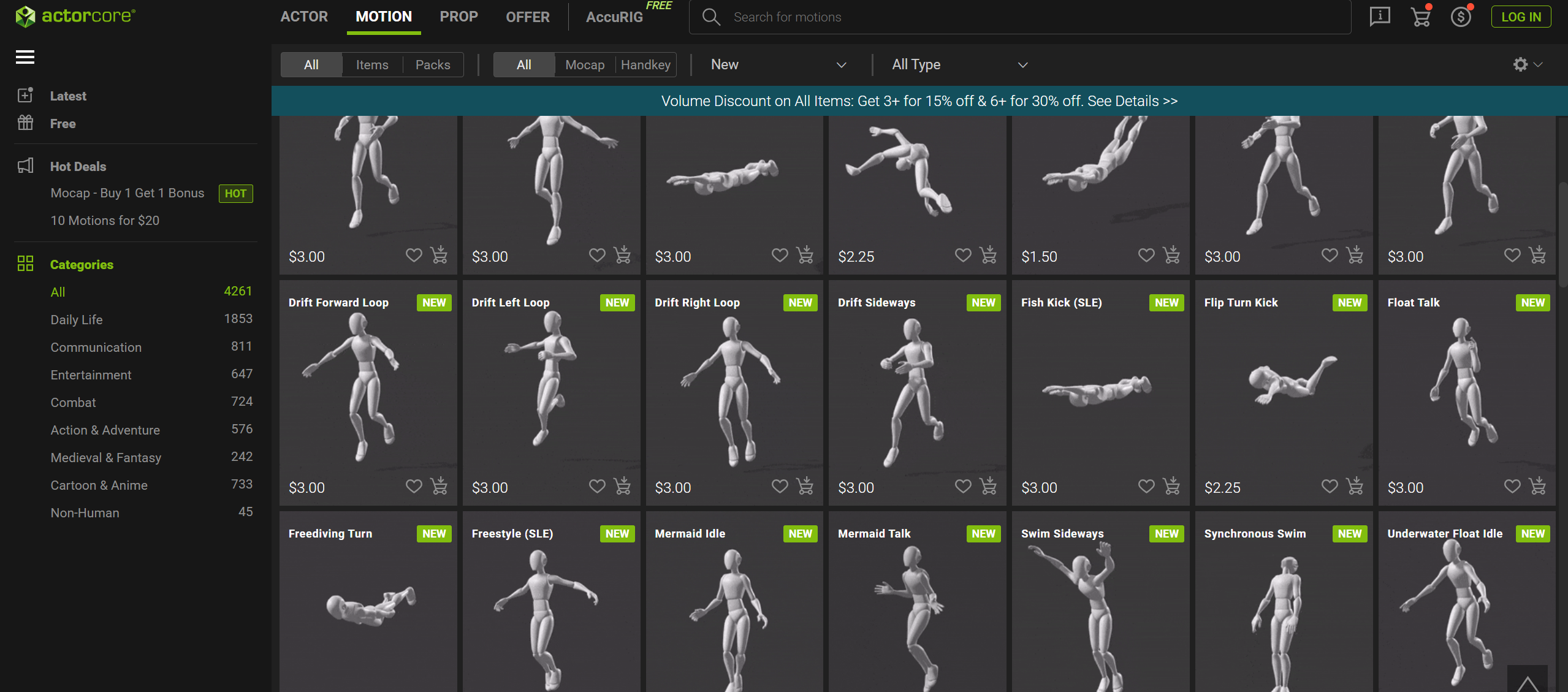1568x692 pixels.
Task: Click the Free gift icon
Action: point(25,123)
